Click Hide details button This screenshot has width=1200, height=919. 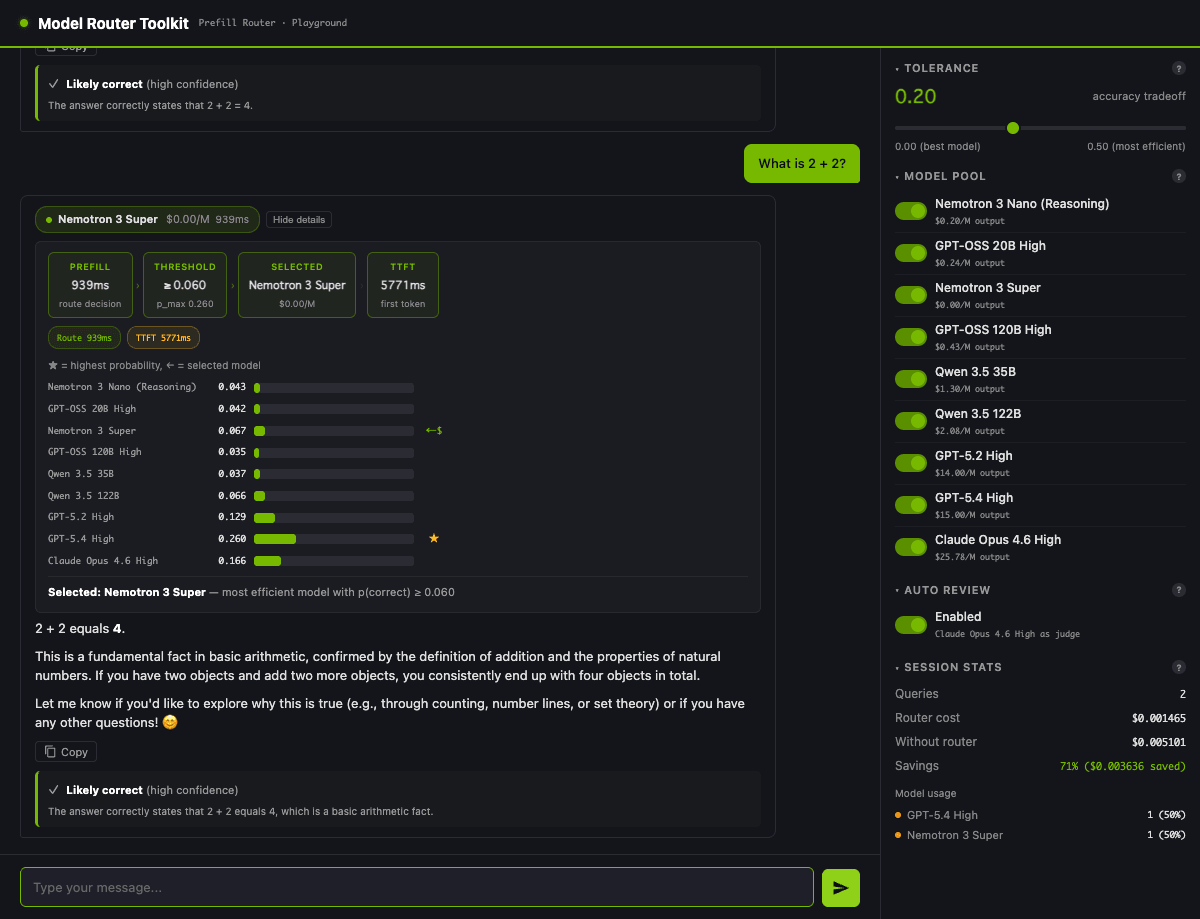(298, 220)
